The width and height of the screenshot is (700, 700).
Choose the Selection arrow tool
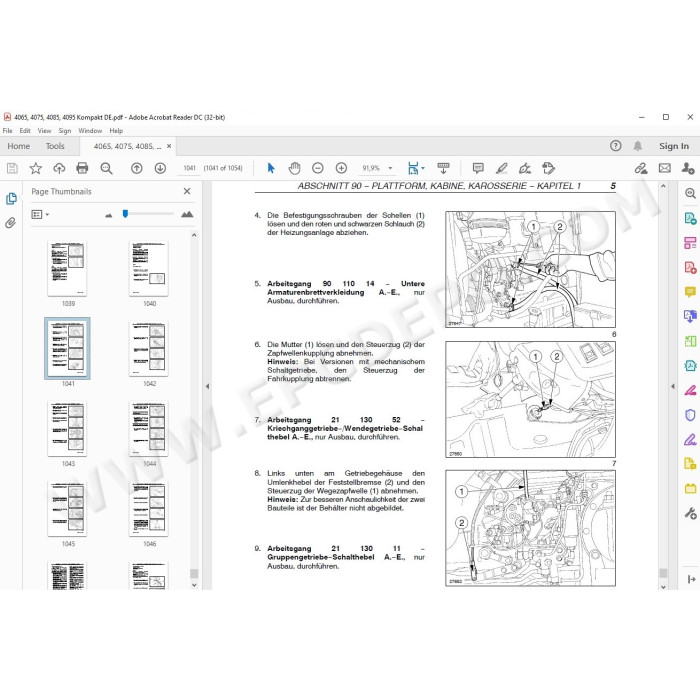click(271, 168)
